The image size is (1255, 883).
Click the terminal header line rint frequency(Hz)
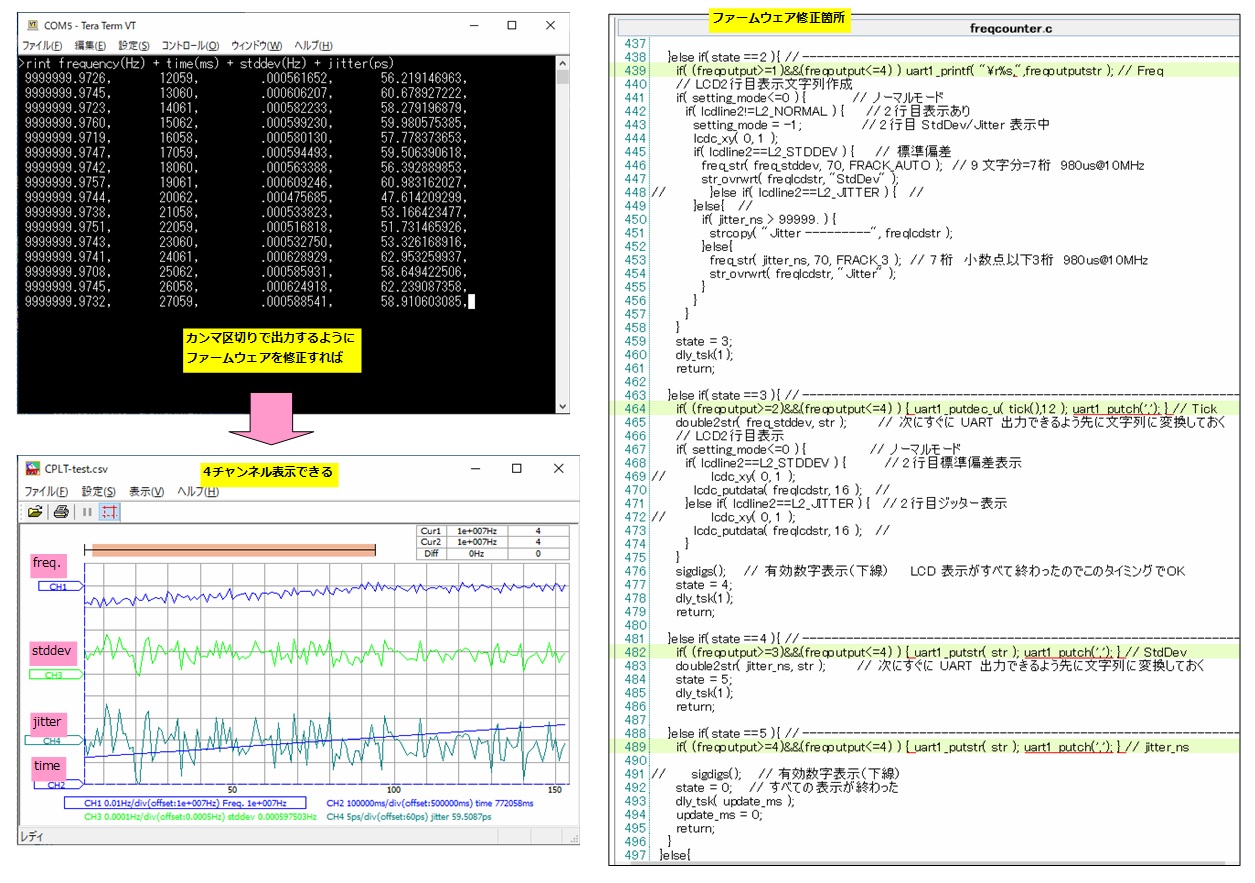[206, 64]
